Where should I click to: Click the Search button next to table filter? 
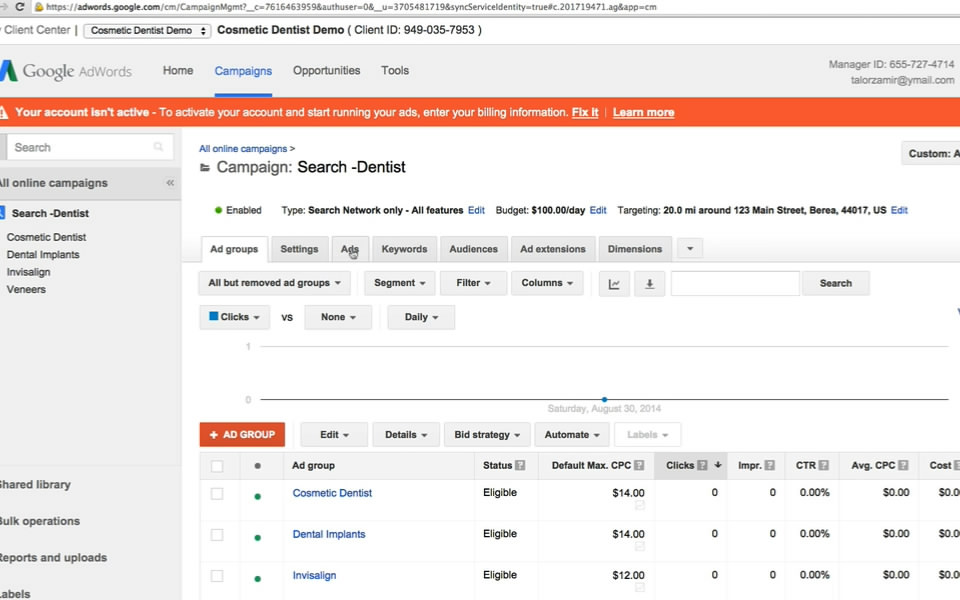click(836, 283)
